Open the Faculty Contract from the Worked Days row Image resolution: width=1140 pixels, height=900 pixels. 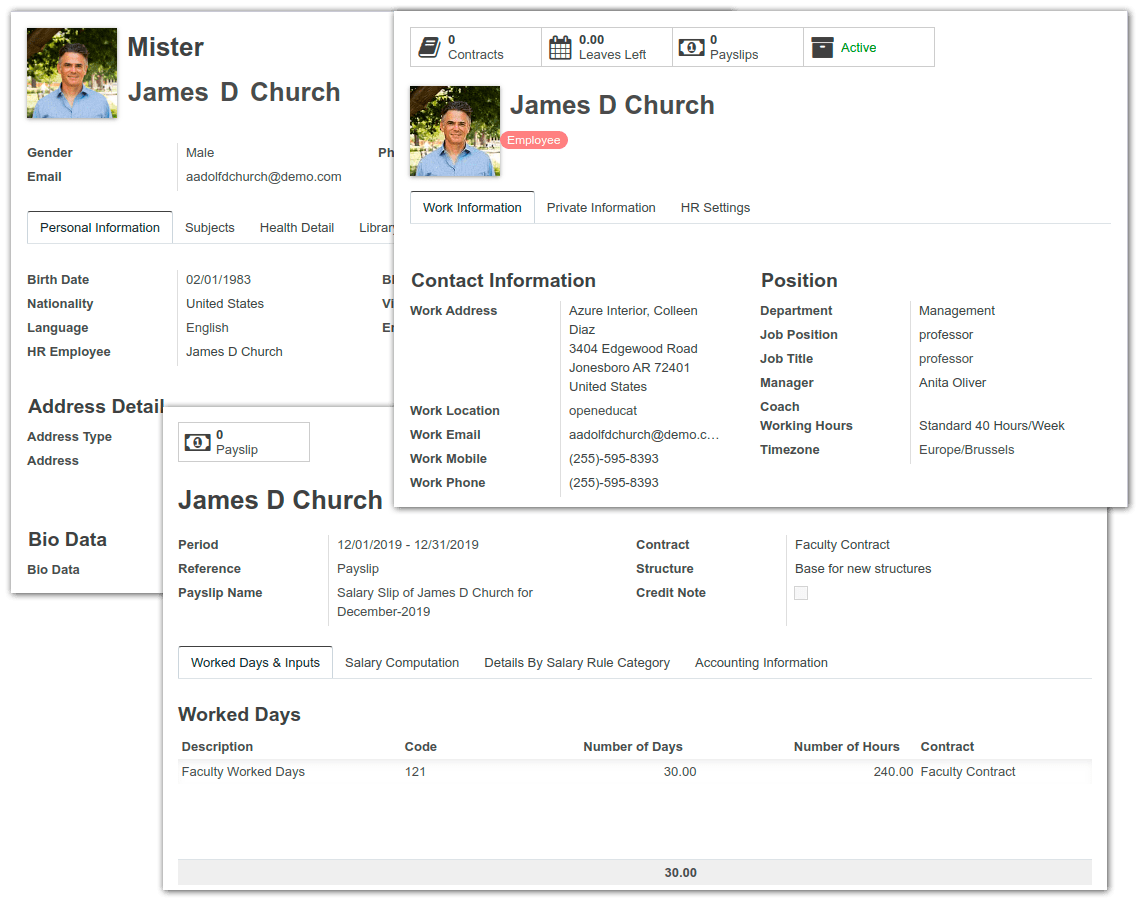(967, 771)
